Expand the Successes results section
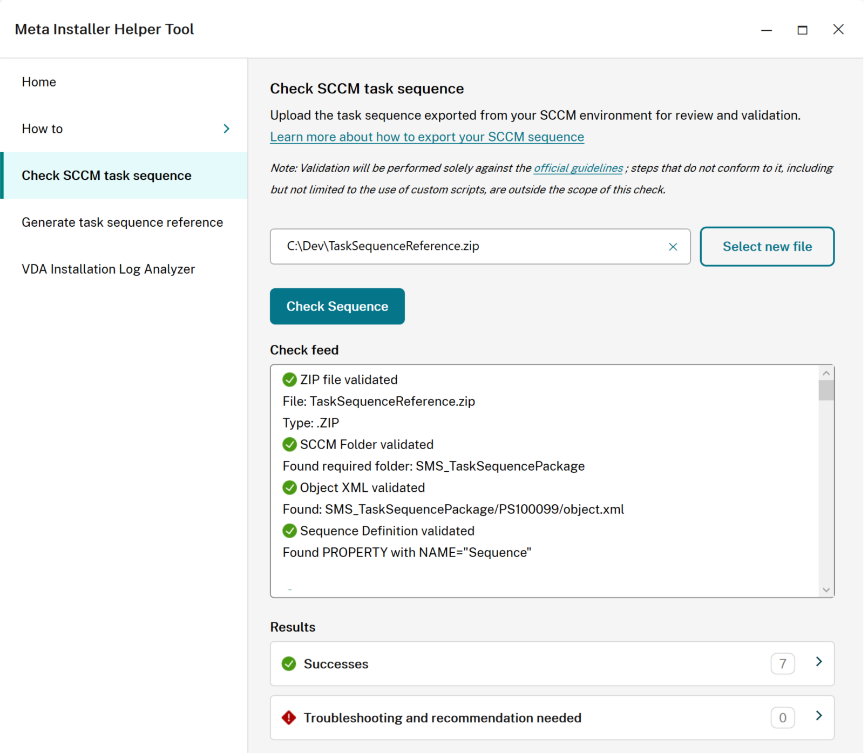864x753 pixels. [820, 663]
